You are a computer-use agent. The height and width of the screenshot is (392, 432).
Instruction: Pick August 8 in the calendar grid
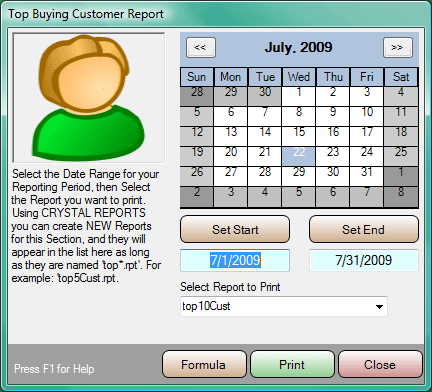401,197
